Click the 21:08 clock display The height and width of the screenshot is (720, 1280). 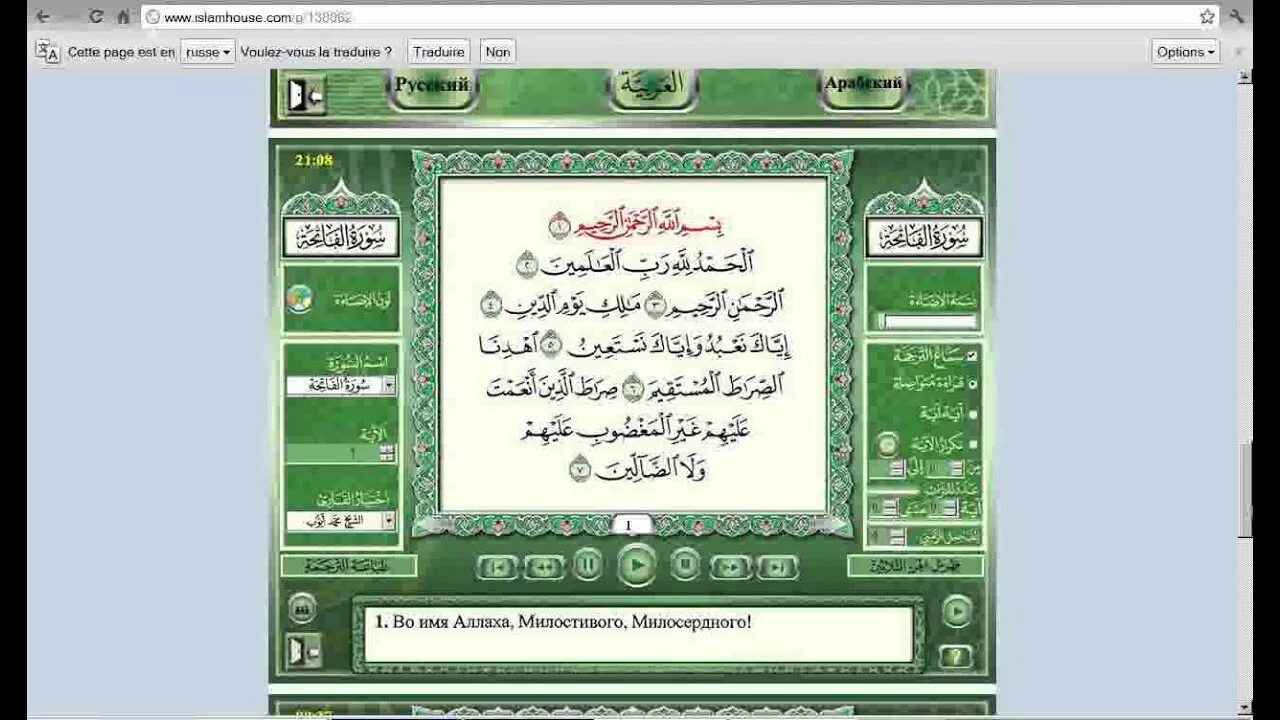pyautogui.click(x=314, y=160)
